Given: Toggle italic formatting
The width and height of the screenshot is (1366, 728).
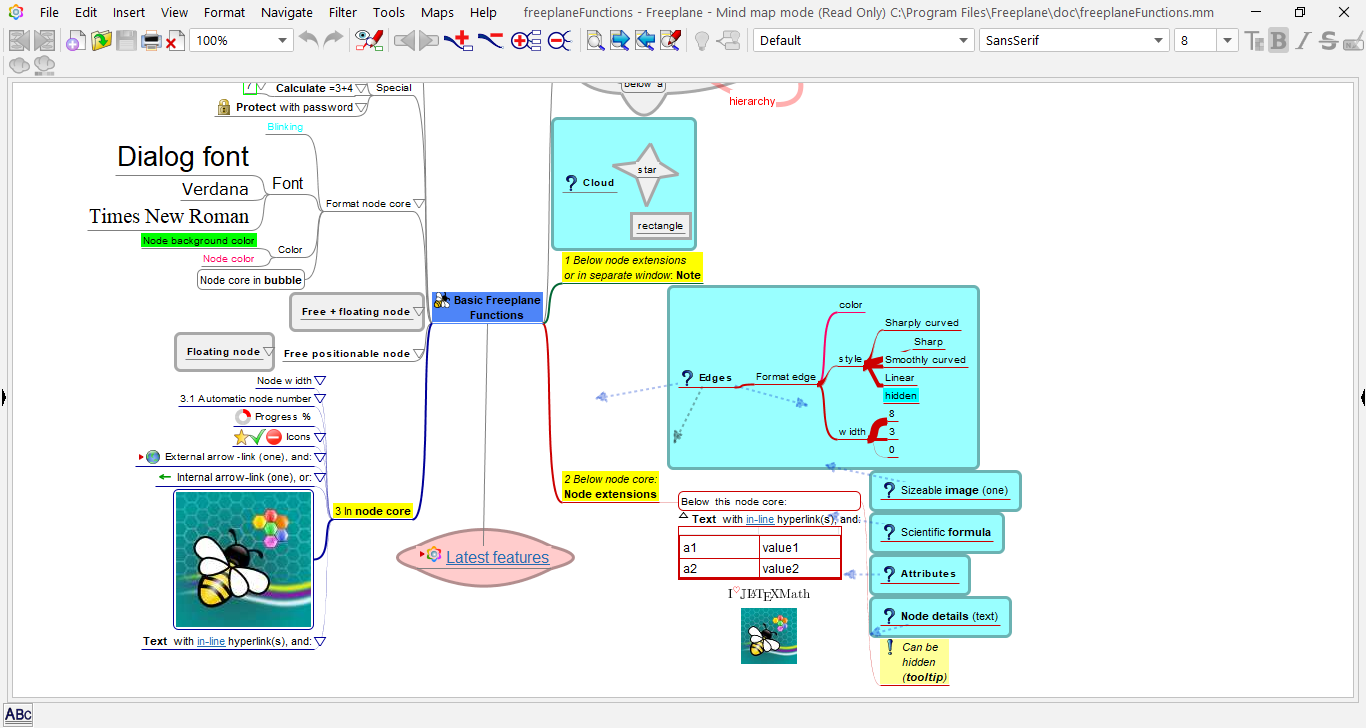Looking at the screenshot, I should point(1303,41).
